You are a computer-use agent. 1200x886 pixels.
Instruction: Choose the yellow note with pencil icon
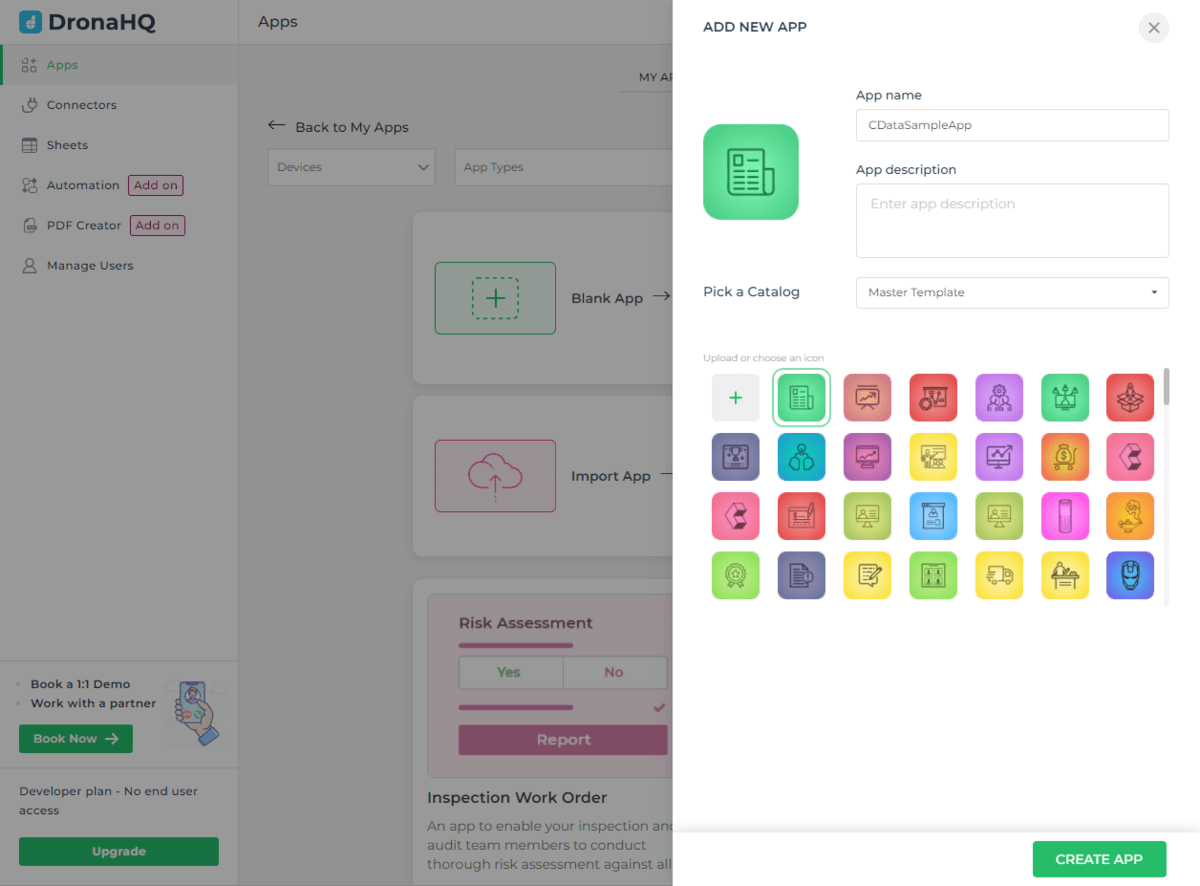867,575
